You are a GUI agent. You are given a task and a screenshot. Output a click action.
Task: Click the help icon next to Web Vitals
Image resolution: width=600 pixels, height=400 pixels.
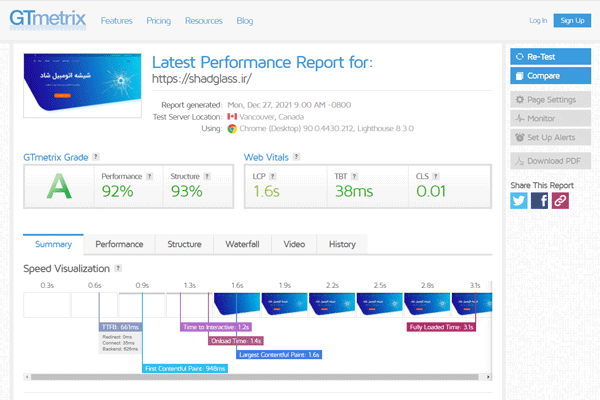pyautogui.click(x=293, y=157)
